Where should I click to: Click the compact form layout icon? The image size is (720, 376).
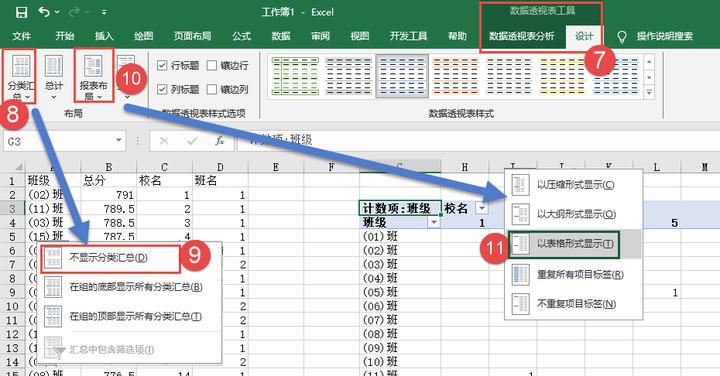point(520,185)
